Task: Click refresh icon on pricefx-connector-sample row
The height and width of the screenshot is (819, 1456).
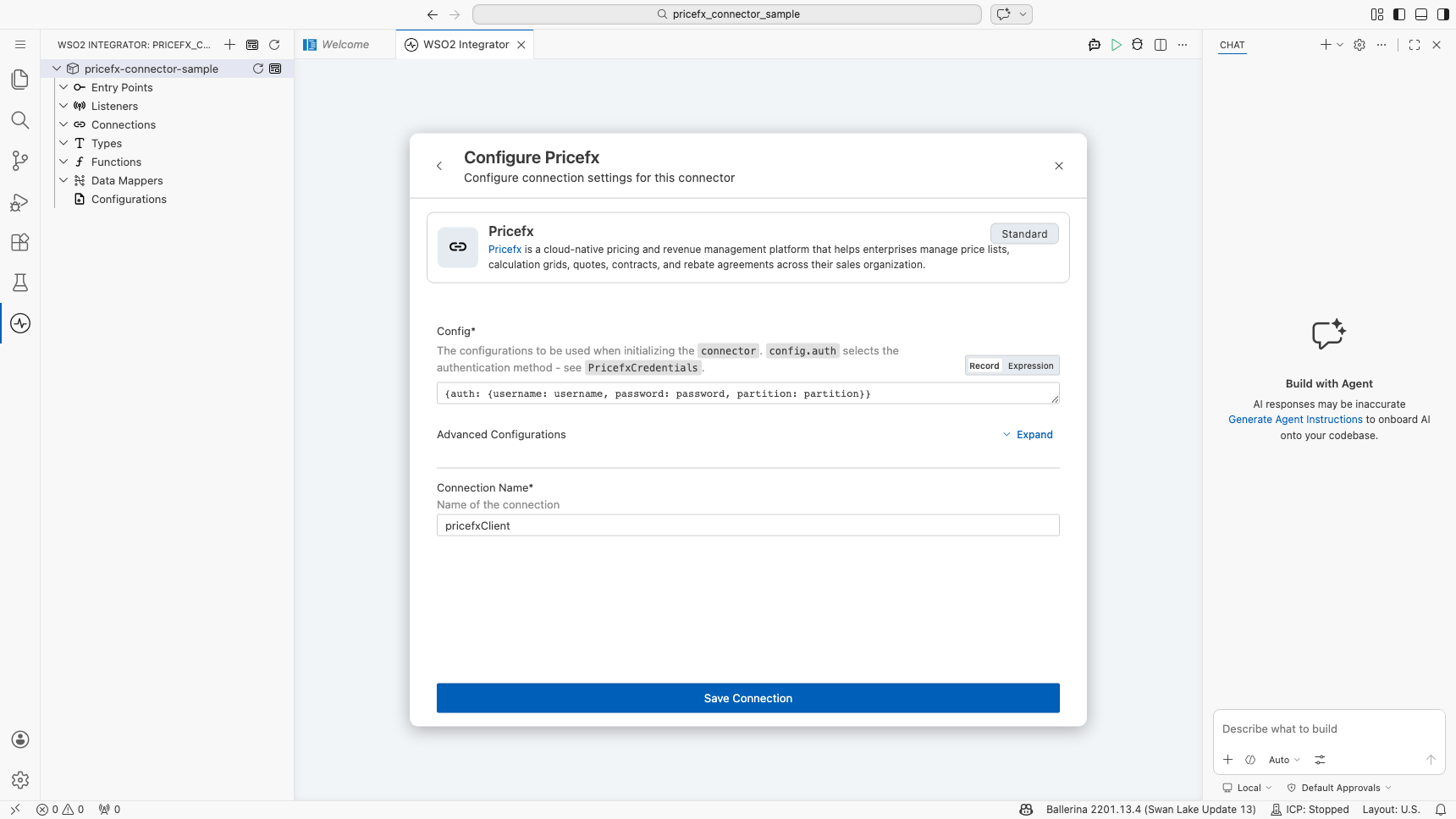Action: click(x=258, y=69)
